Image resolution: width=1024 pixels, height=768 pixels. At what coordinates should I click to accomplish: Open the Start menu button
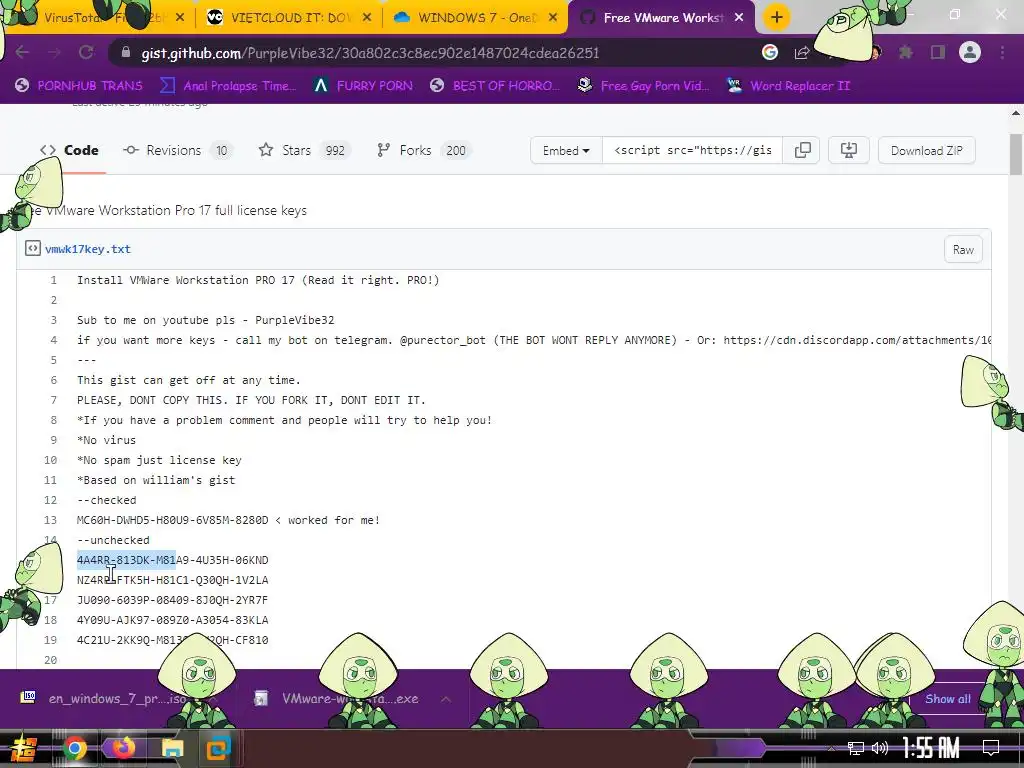pyautogui.click(x=24, y=748)
